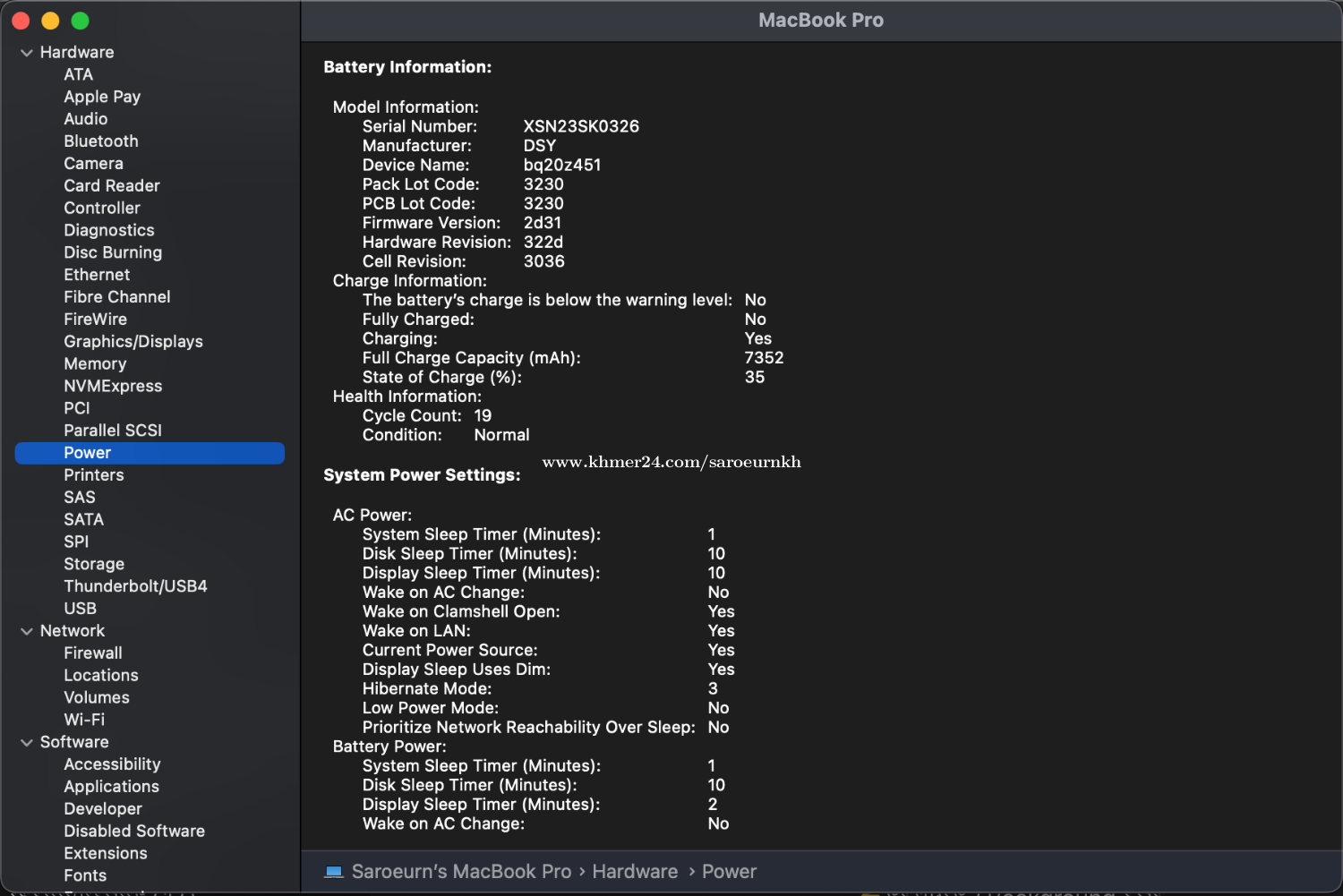Open the NVMExpress hardware entry
The image size is (1343, 896).
[113, 387]
